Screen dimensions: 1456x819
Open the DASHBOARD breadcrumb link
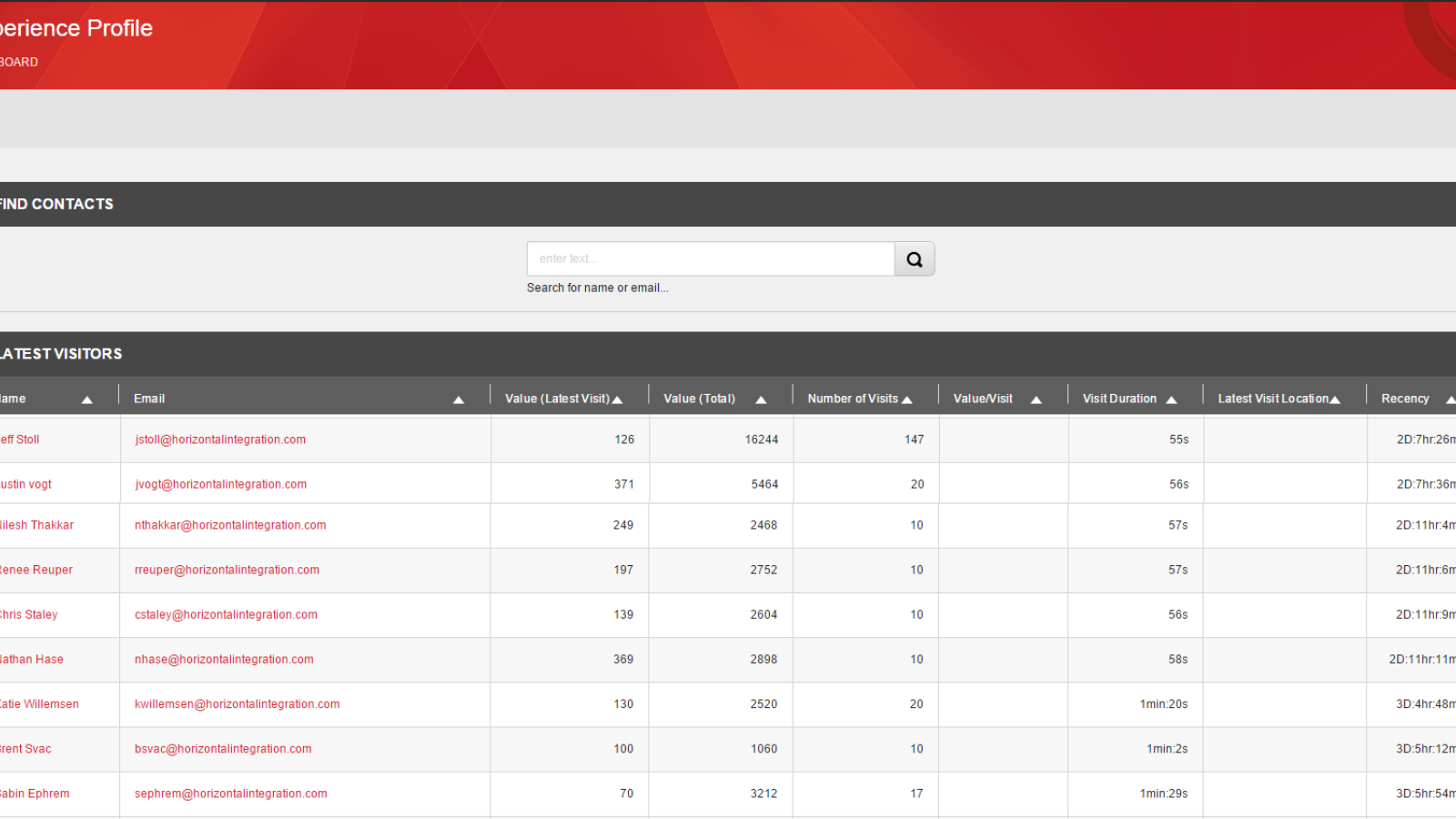click(x=18, y=61)
